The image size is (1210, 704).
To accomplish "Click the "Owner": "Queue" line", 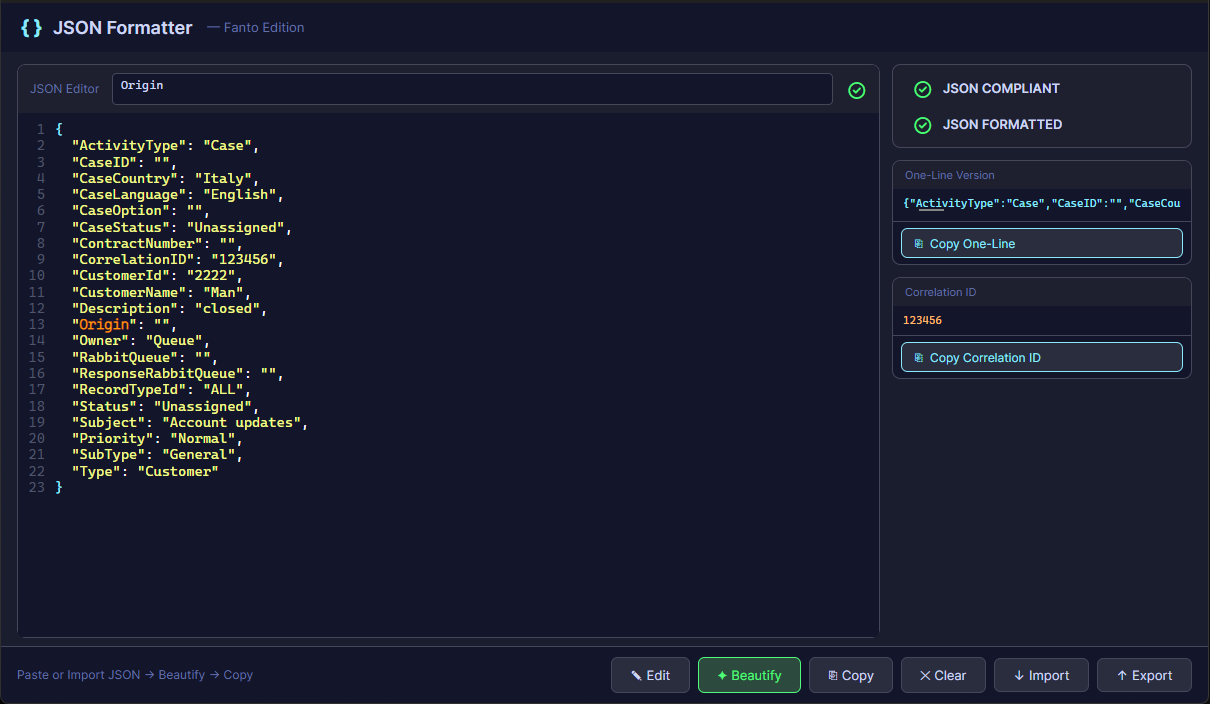I will 141,341.
